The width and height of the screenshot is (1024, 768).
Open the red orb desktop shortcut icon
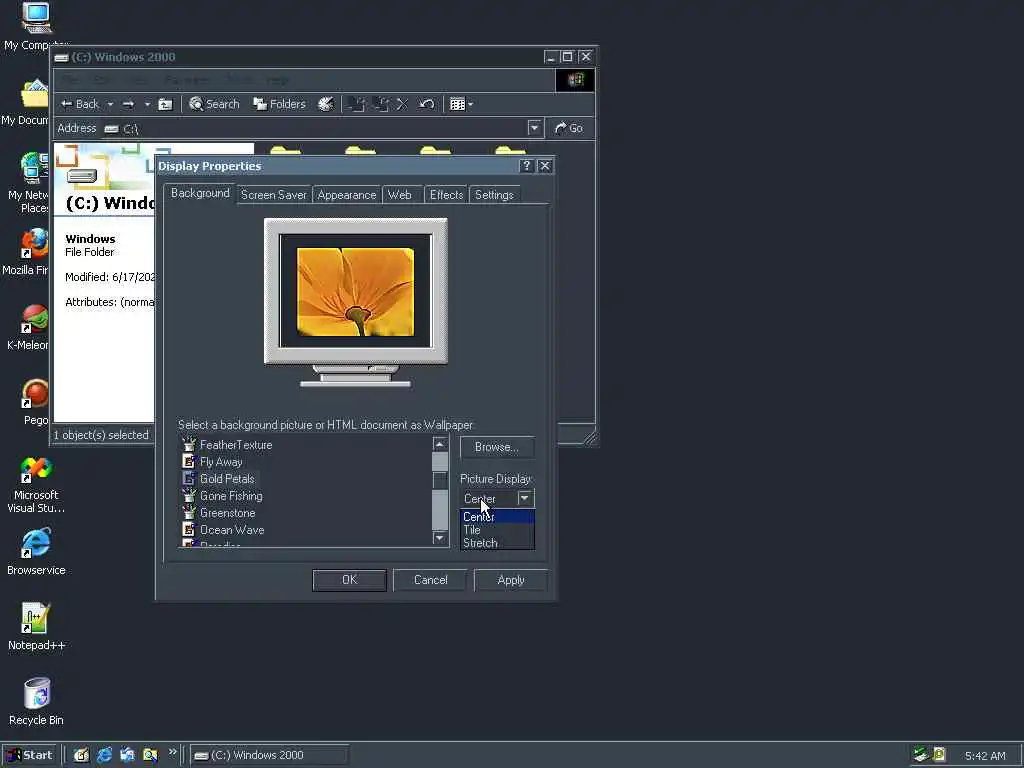pos(35,402)
